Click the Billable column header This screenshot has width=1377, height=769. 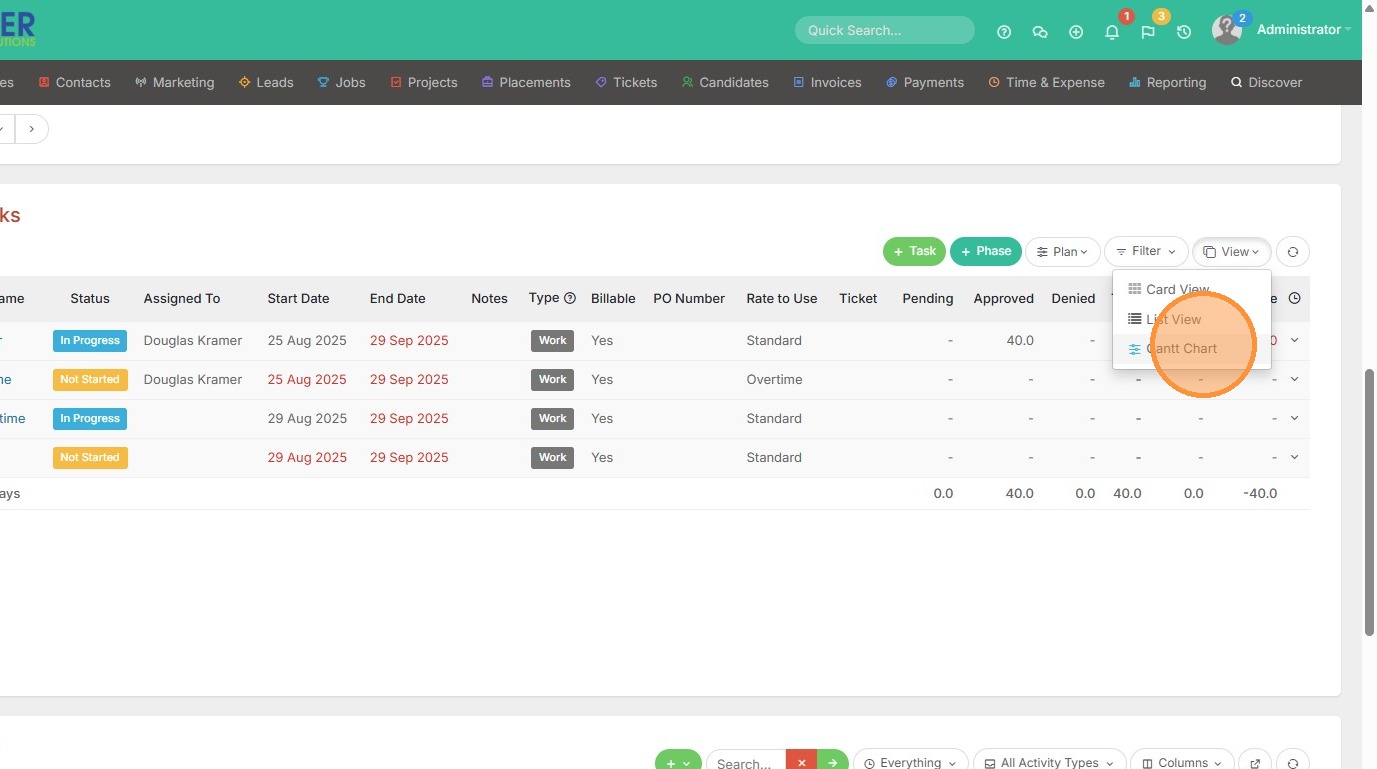[613, 298]
